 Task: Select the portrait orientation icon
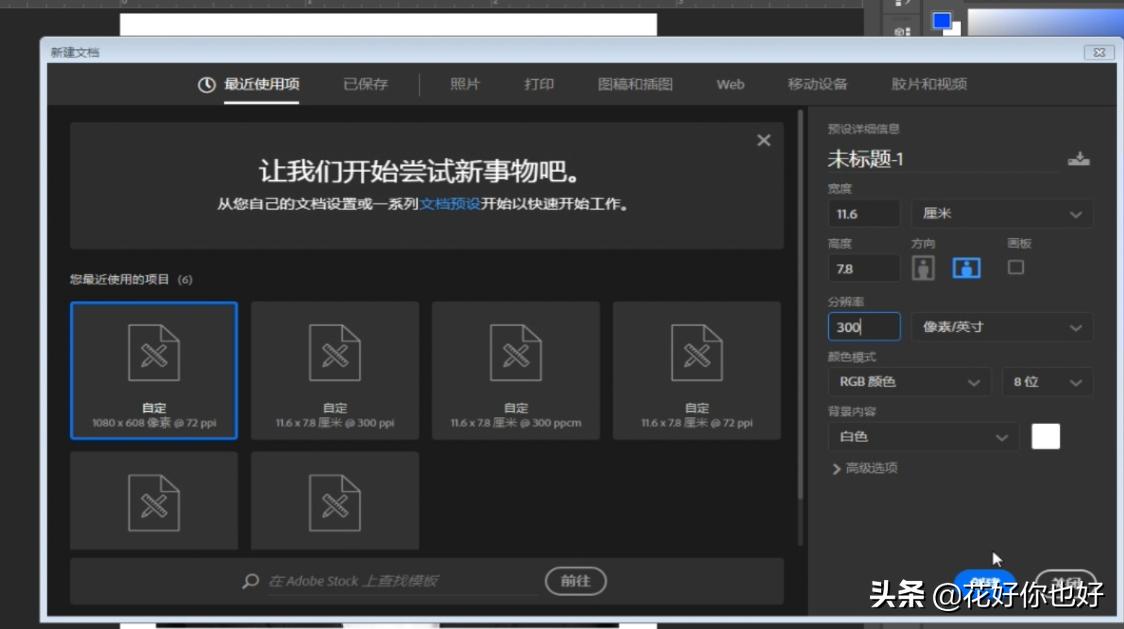(x=922, y=267)
